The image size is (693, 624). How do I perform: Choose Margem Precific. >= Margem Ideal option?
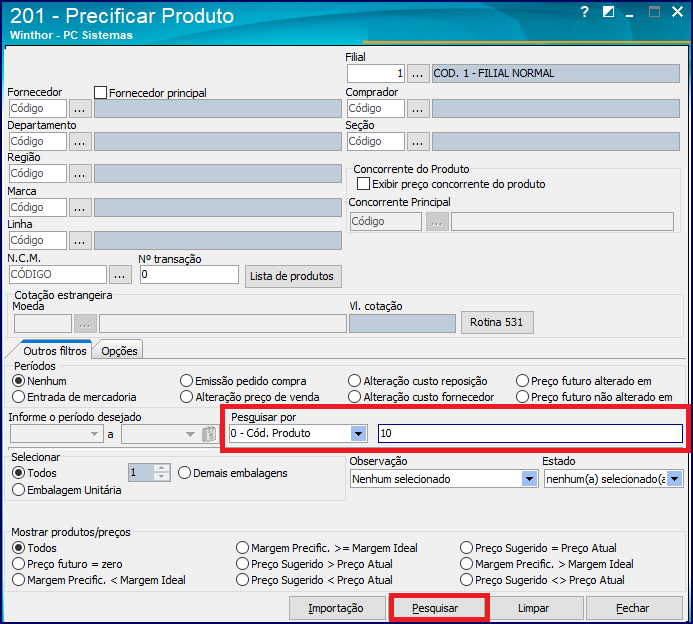click(242, 548)
